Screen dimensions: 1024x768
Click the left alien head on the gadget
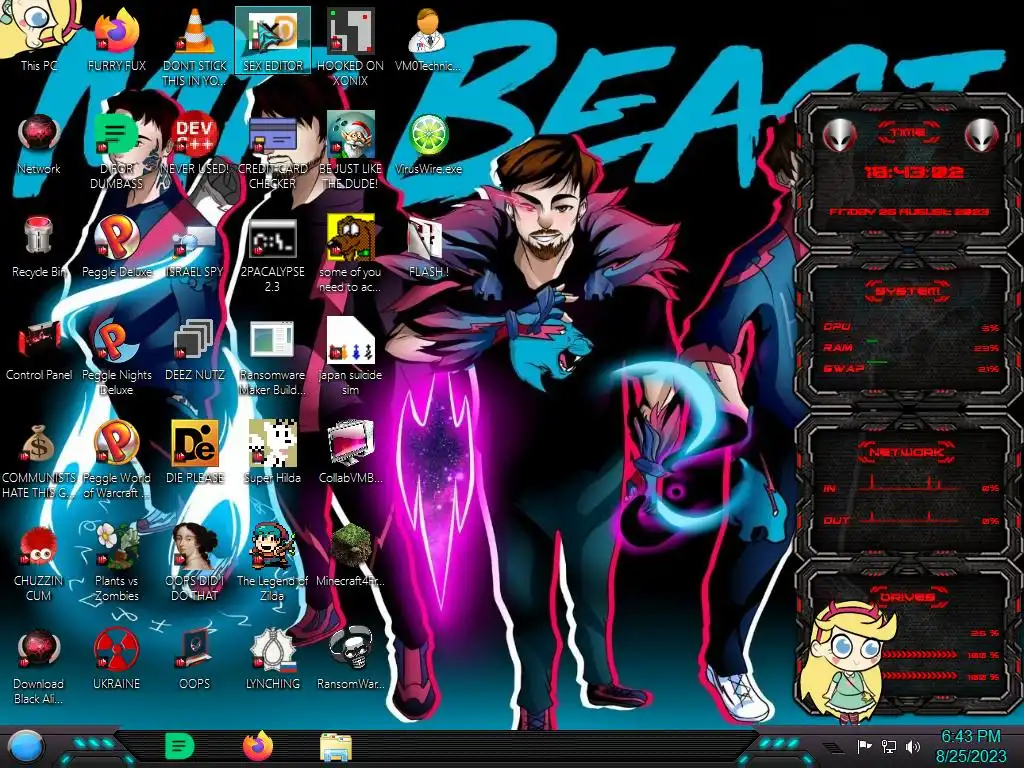(839, 135)
